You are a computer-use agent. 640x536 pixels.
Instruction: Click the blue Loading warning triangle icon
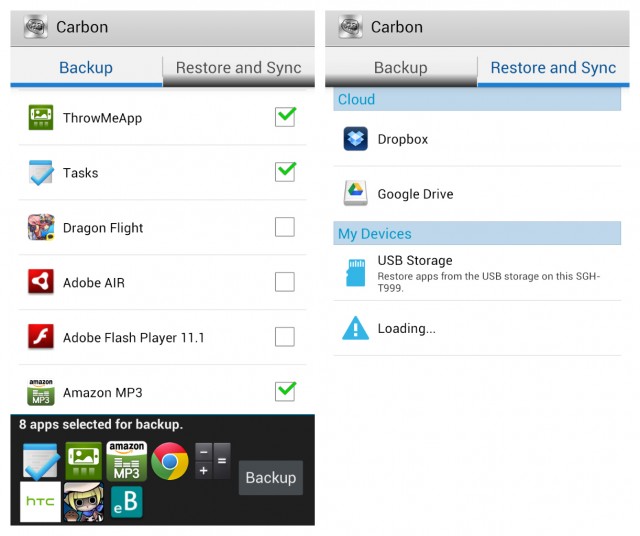point(355,328)
